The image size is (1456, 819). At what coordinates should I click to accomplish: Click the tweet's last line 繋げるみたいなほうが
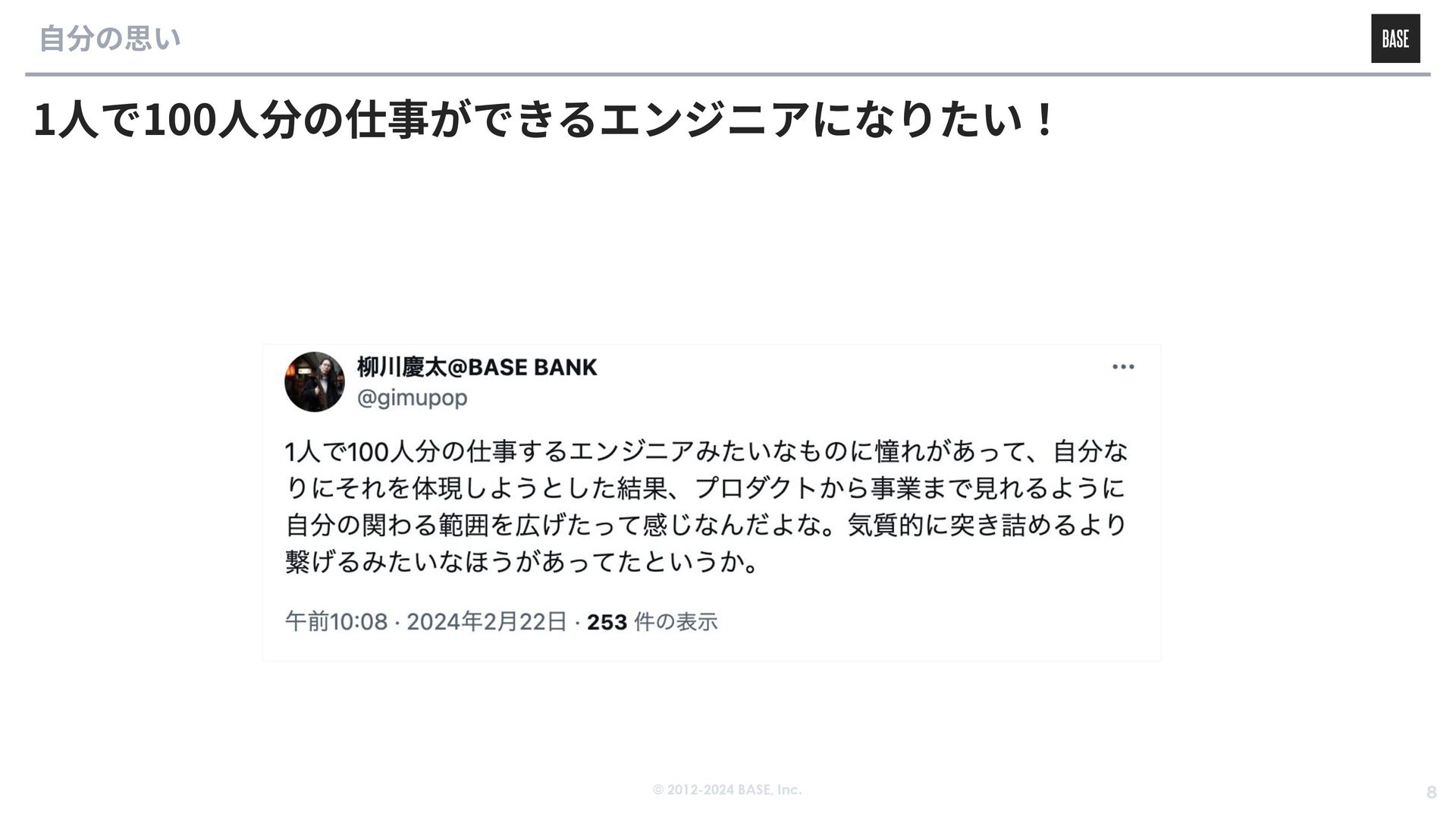[x=522, y=561]
